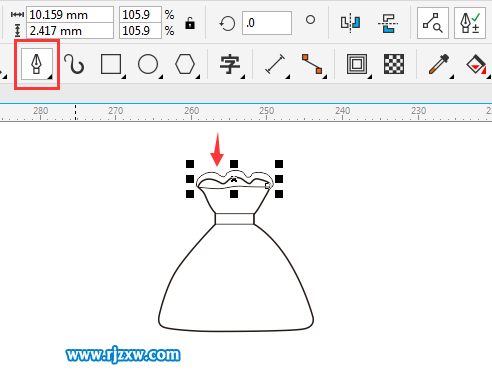
Task: Click the bottom-right selection handle
Action: (279, 194)
